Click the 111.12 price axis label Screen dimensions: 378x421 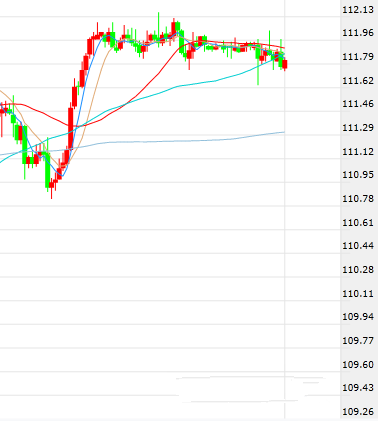[x=358, y=152]
